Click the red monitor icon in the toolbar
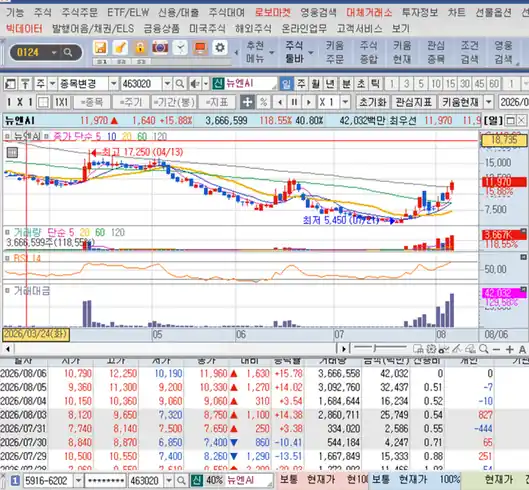Screen dimensions: 529x490 [200, 48]
